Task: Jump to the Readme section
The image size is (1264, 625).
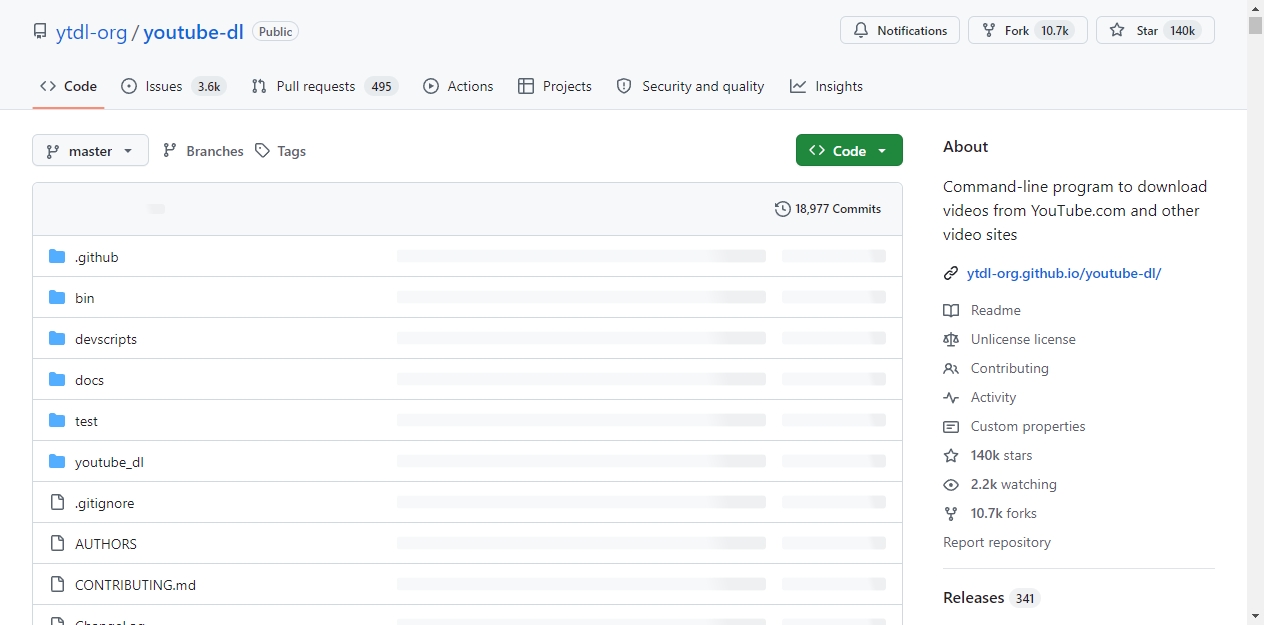Action: [996, 310]
